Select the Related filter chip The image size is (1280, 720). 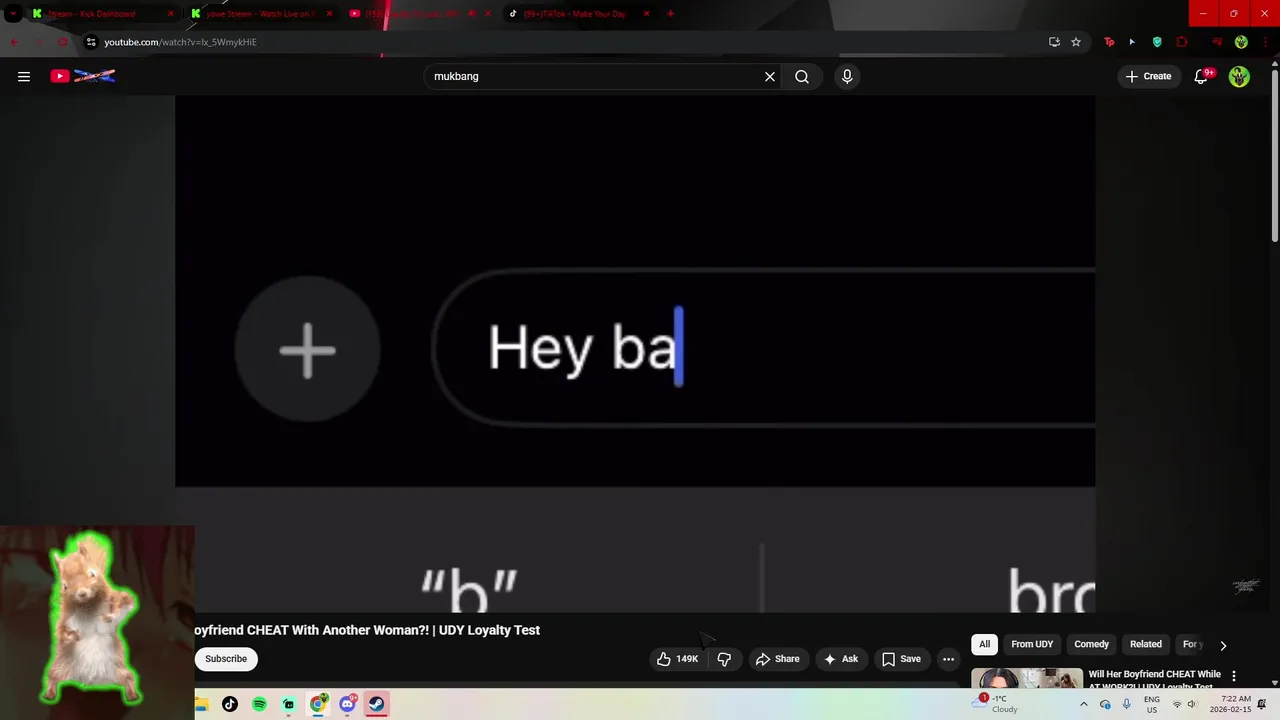pos(1146,644)
